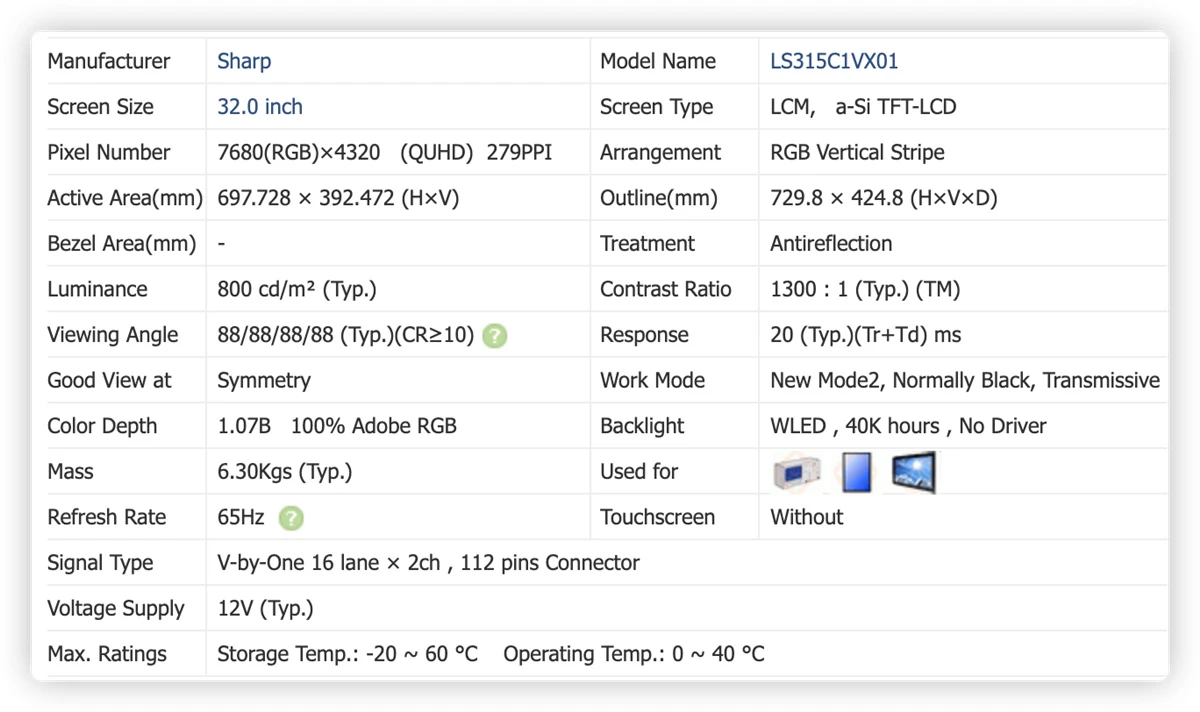Open the LS315C1VX01 model name link

(x=834, y=61)
